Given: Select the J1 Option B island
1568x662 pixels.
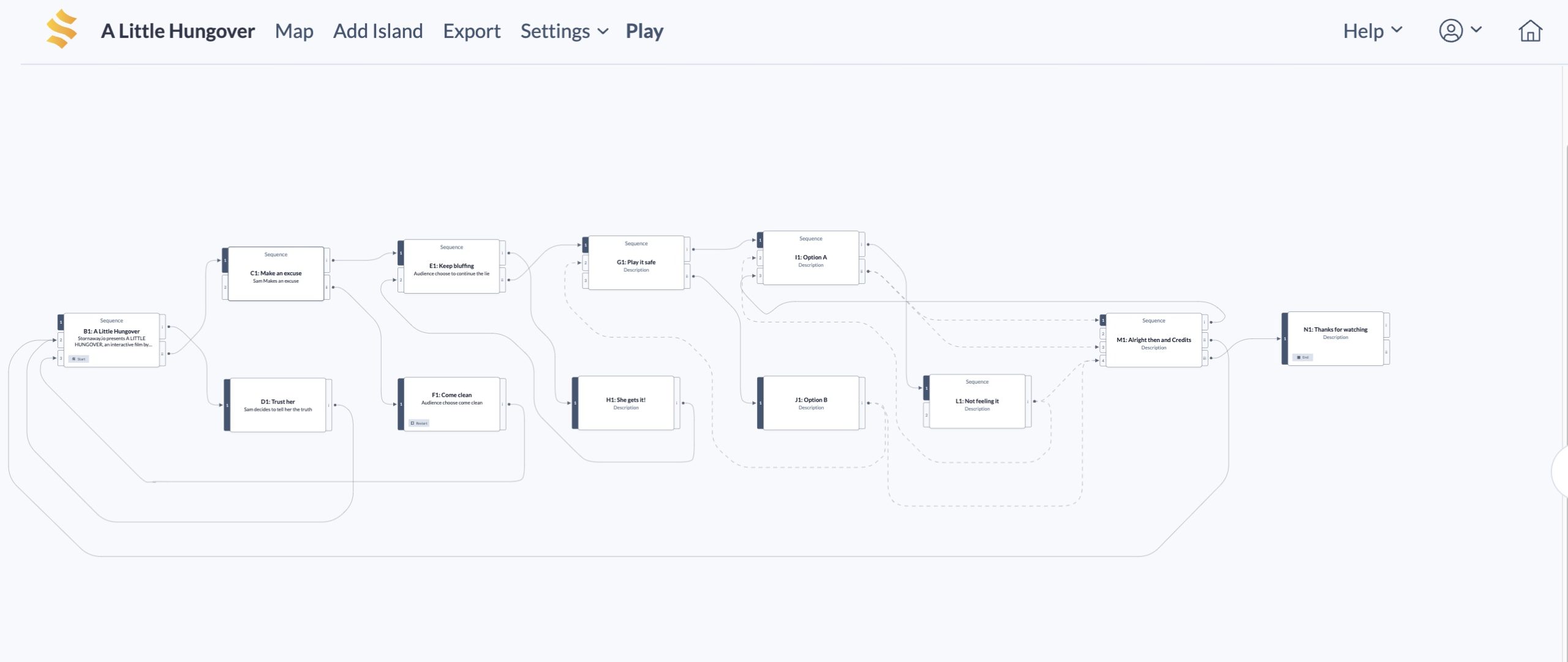Looking at the screenshot, I should (810, 403).
